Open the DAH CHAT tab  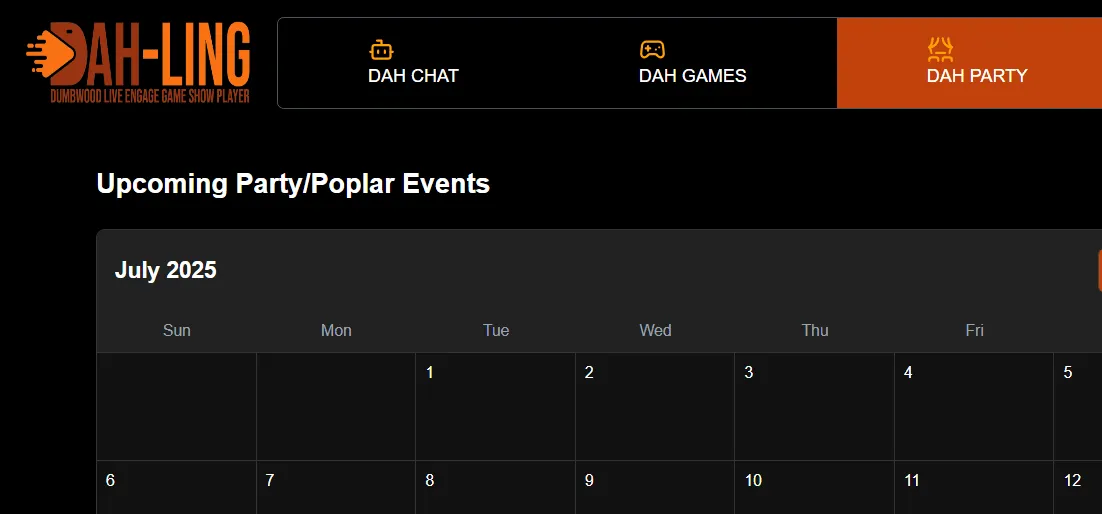[413, 63]
